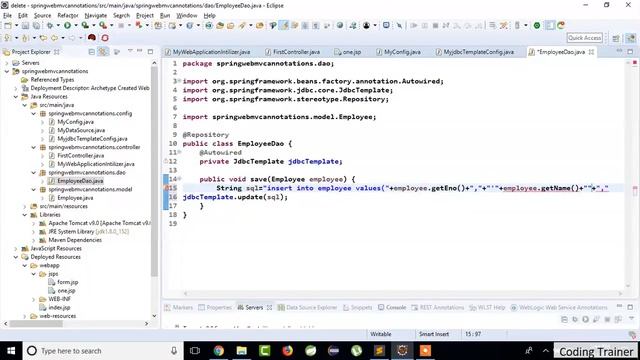Maximize the Project Explorer panel
Screen dimensions: 640x360
pos(150,52)
